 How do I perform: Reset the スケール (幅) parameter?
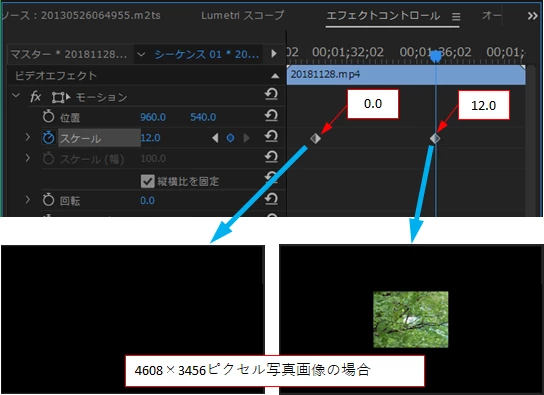point(271,157)
